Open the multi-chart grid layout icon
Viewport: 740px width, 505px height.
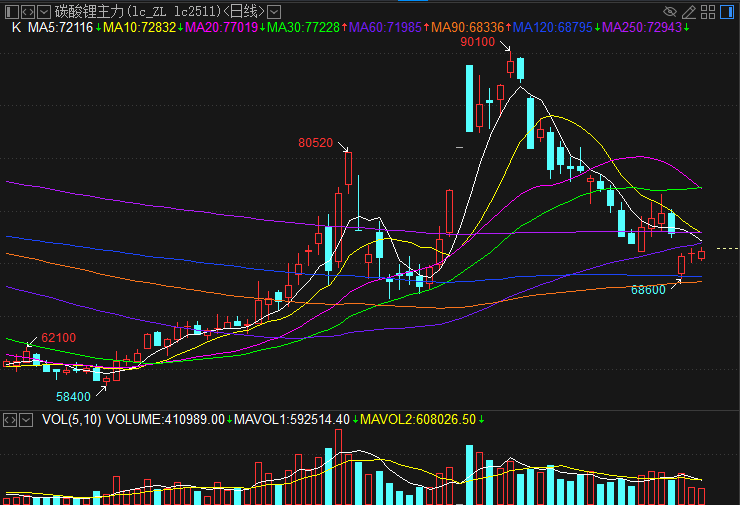point(708,12)
